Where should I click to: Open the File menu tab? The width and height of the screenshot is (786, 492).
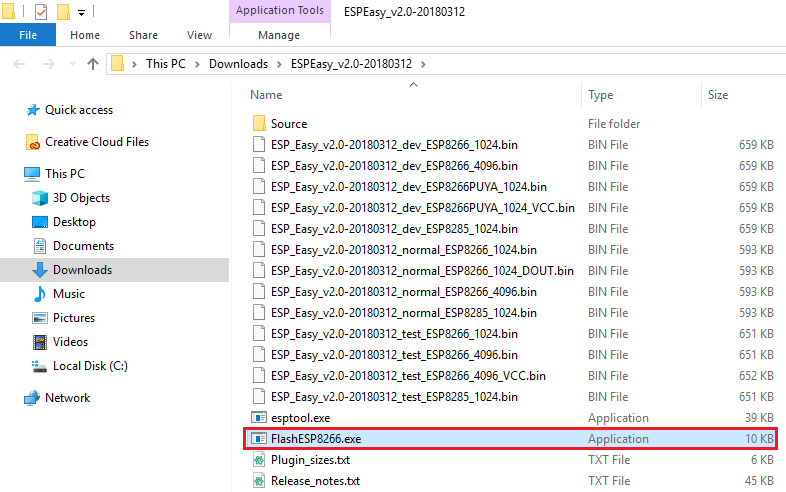pyautogui.click(x=28, y=35)
